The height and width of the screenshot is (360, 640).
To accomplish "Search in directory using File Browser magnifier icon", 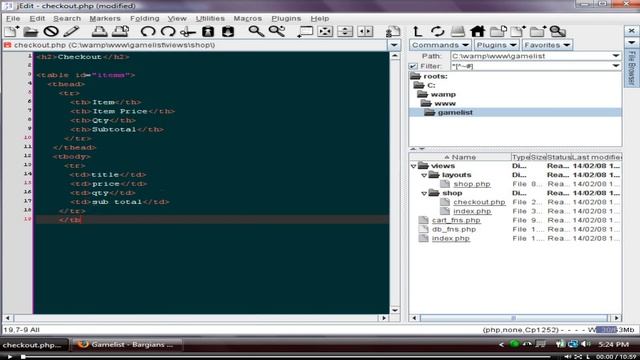I will click(x=558, y=31).
